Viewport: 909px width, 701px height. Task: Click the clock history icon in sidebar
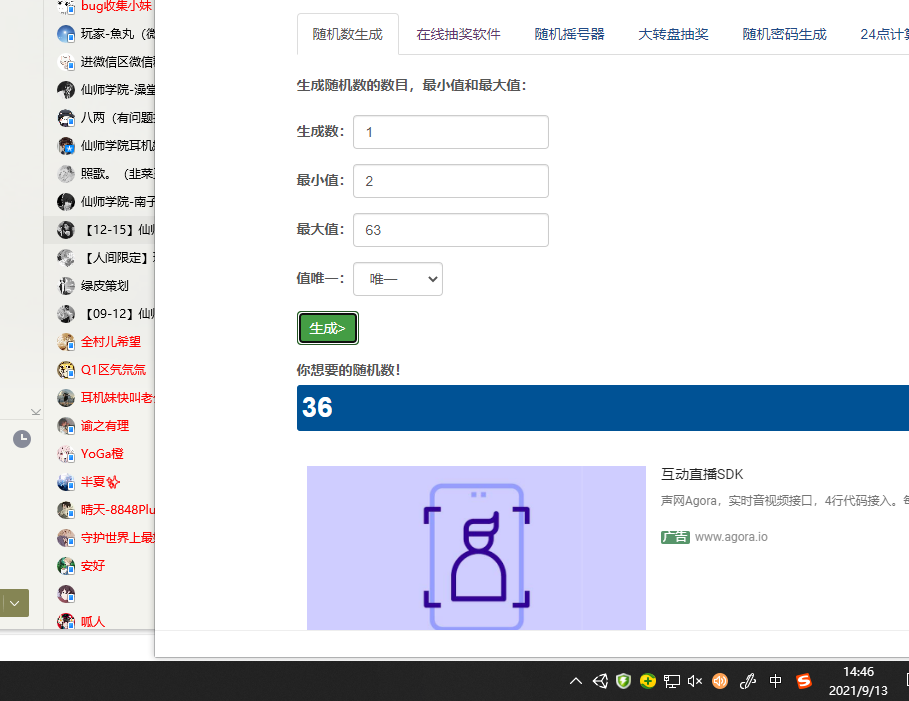coord(22,439)
